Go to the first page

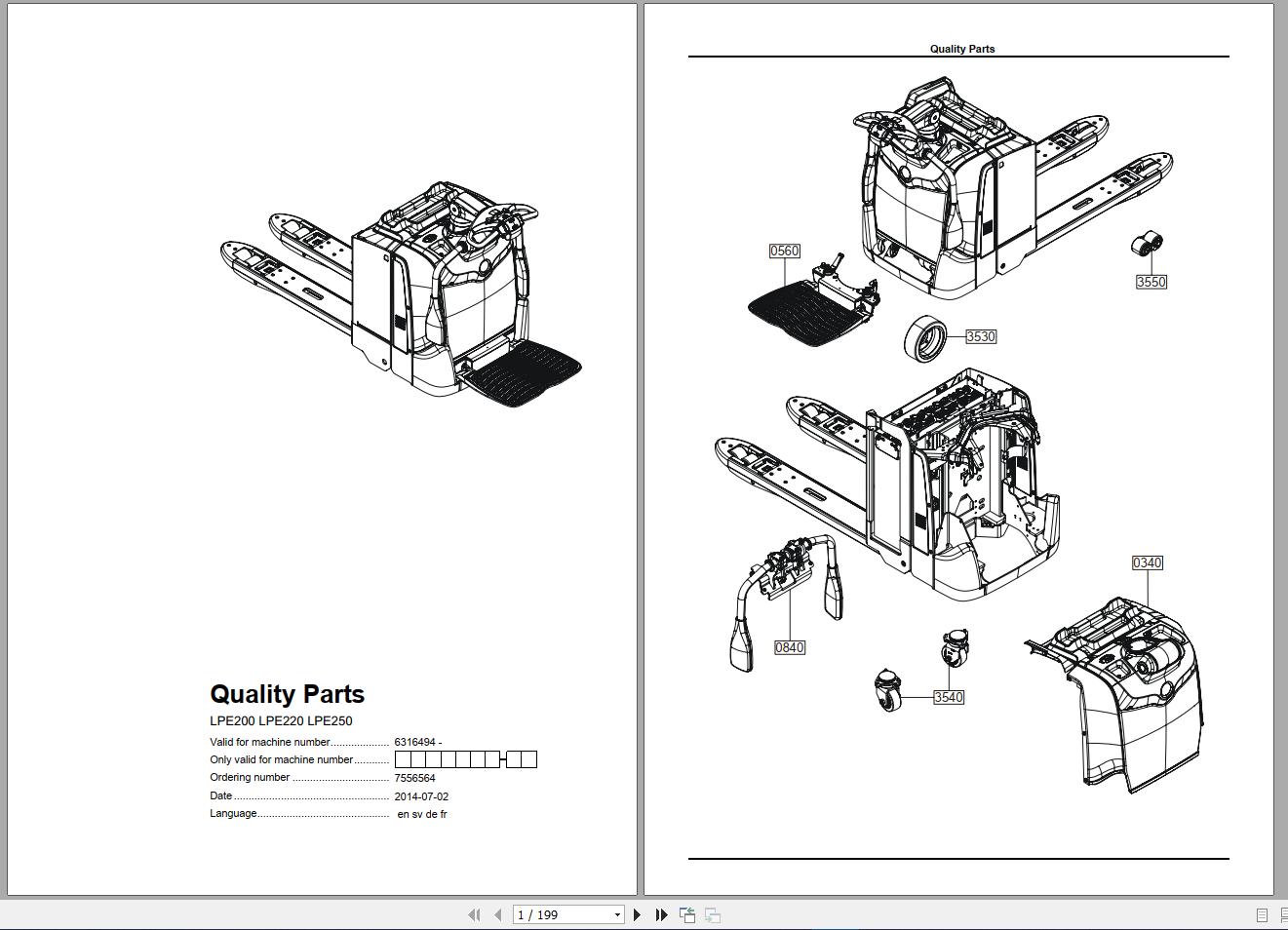tap(474, 914)
